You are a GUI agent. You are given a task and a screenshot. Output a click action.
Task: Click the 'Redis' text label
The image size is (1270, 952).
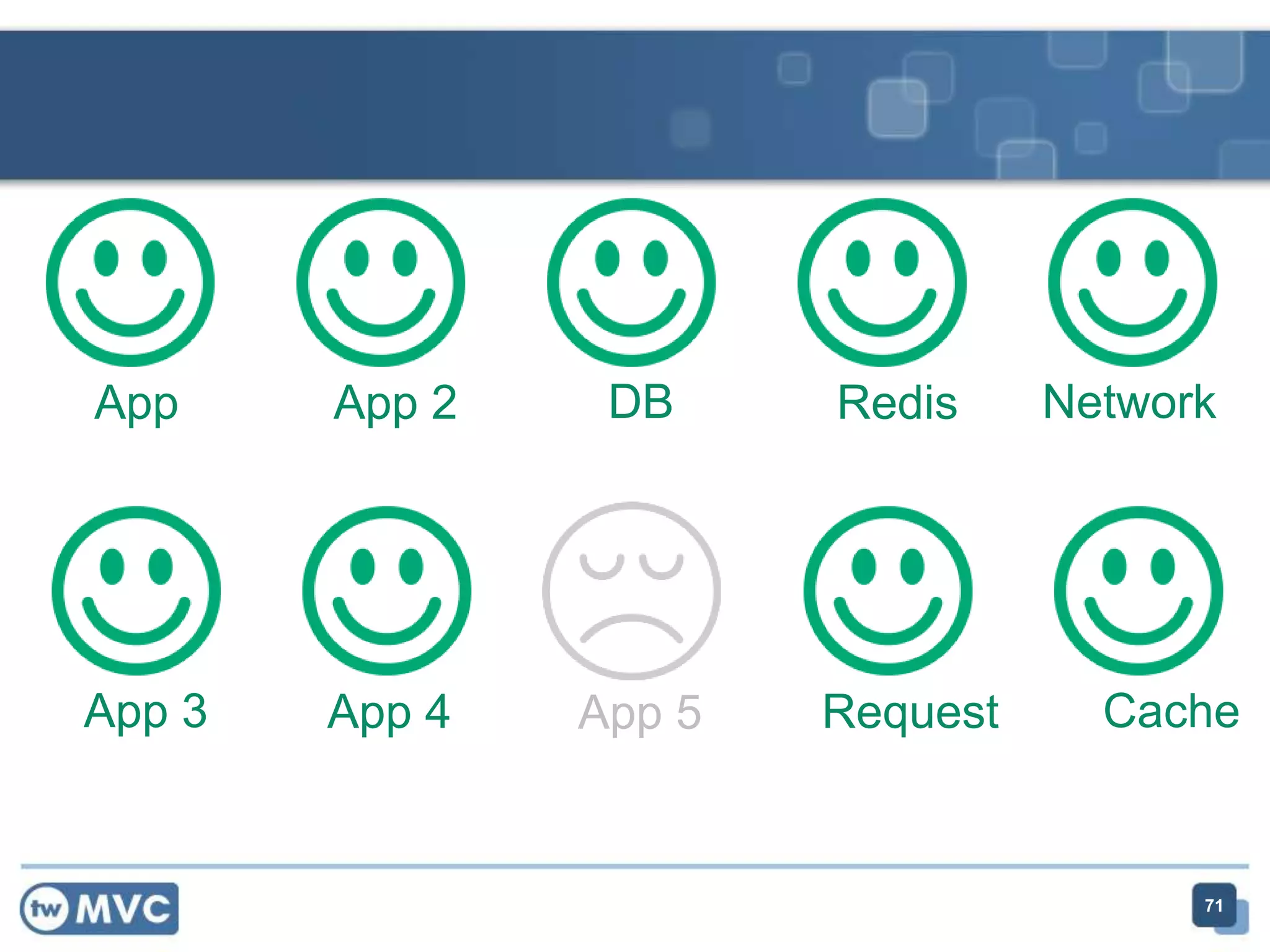897,402
